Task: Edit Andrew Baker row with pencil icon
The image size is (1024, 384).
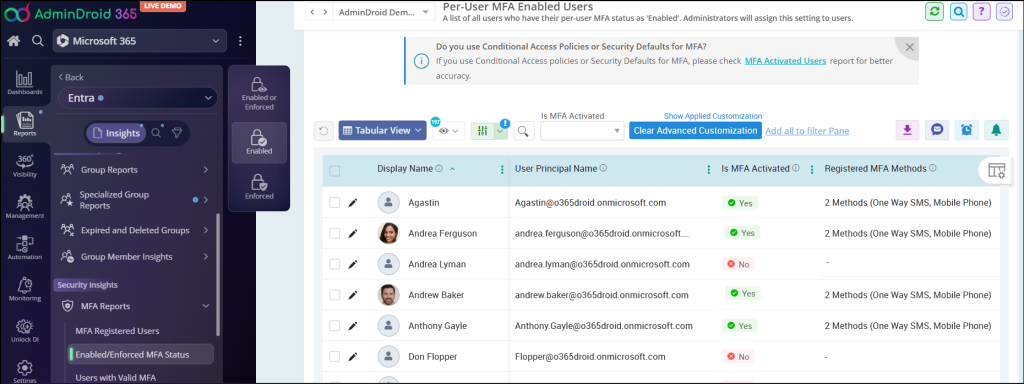Action: 353,295
